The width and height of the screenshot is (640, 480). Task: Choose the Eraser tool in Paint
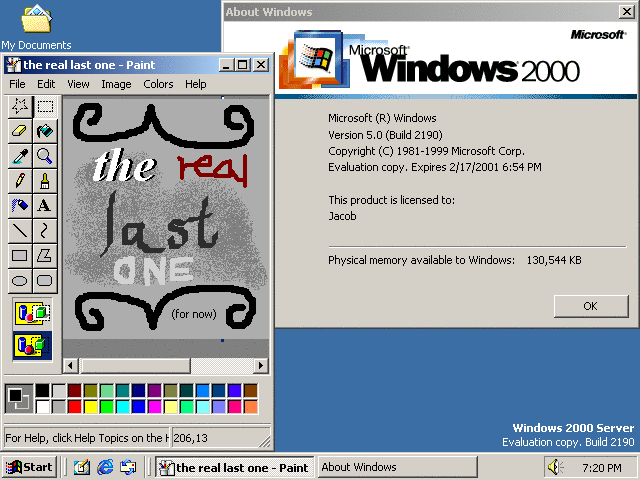[20, 131]
